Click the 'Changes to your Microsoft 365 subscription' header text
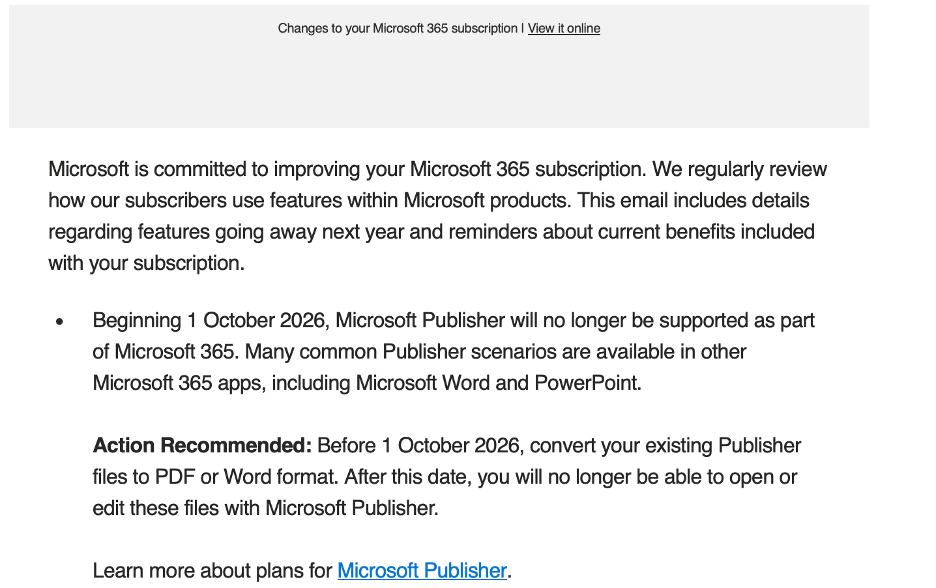Screen dimensions: 936x588 tap(398, 29)
